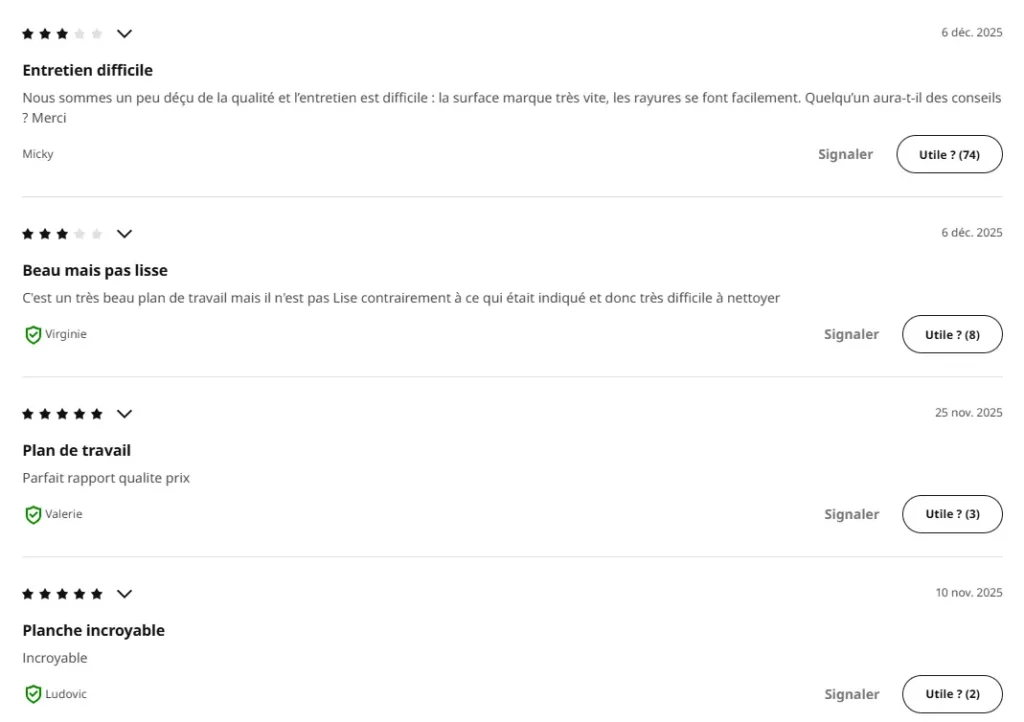This screenshot has width=1024, height=722.
Task: Expand rating details chevron on Valerie's review
Action: (x=124, y=414)
